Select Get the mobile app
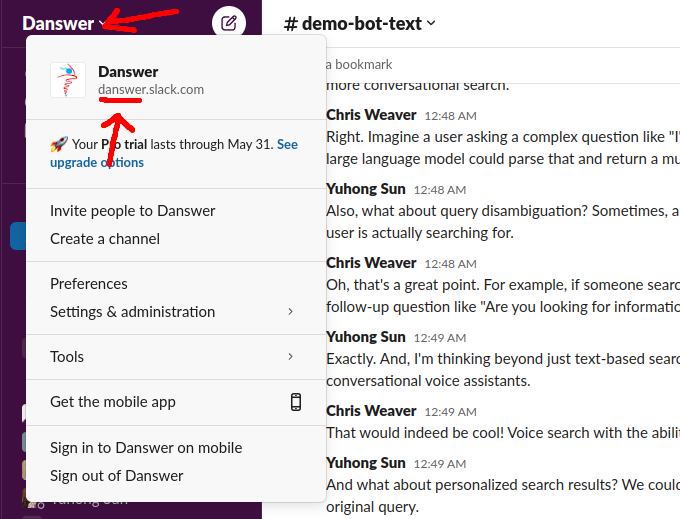This screenshot has height=519, width=680. [113, 402]
